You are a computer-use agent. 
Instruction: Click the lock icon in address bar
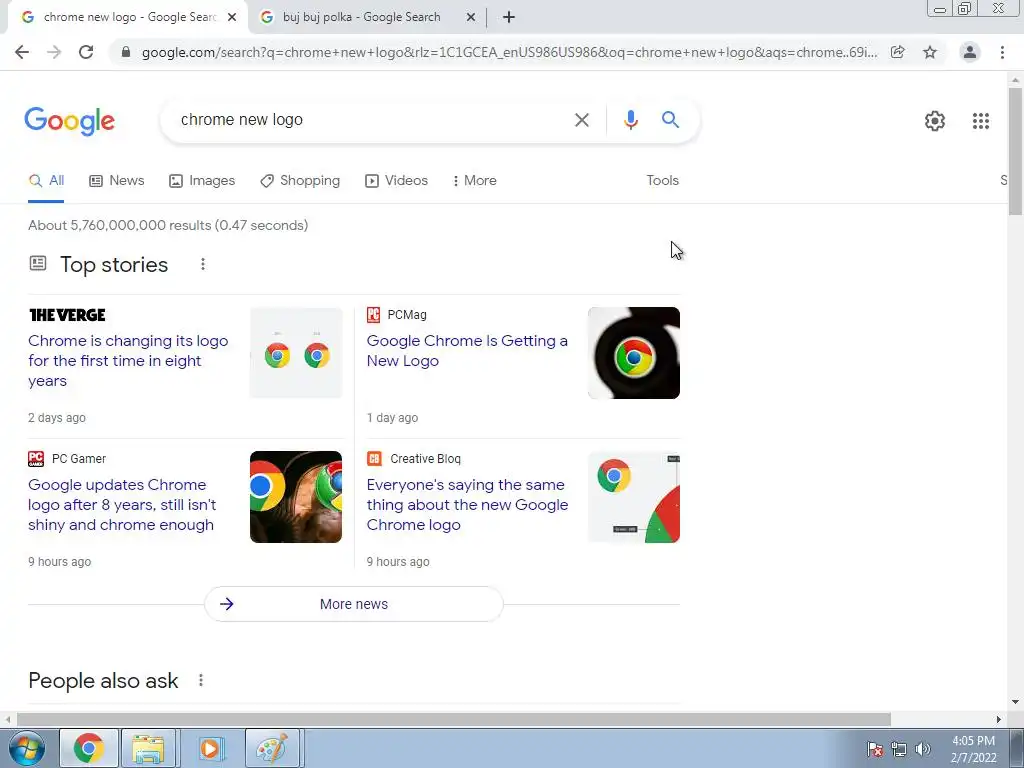pos(126,52)
